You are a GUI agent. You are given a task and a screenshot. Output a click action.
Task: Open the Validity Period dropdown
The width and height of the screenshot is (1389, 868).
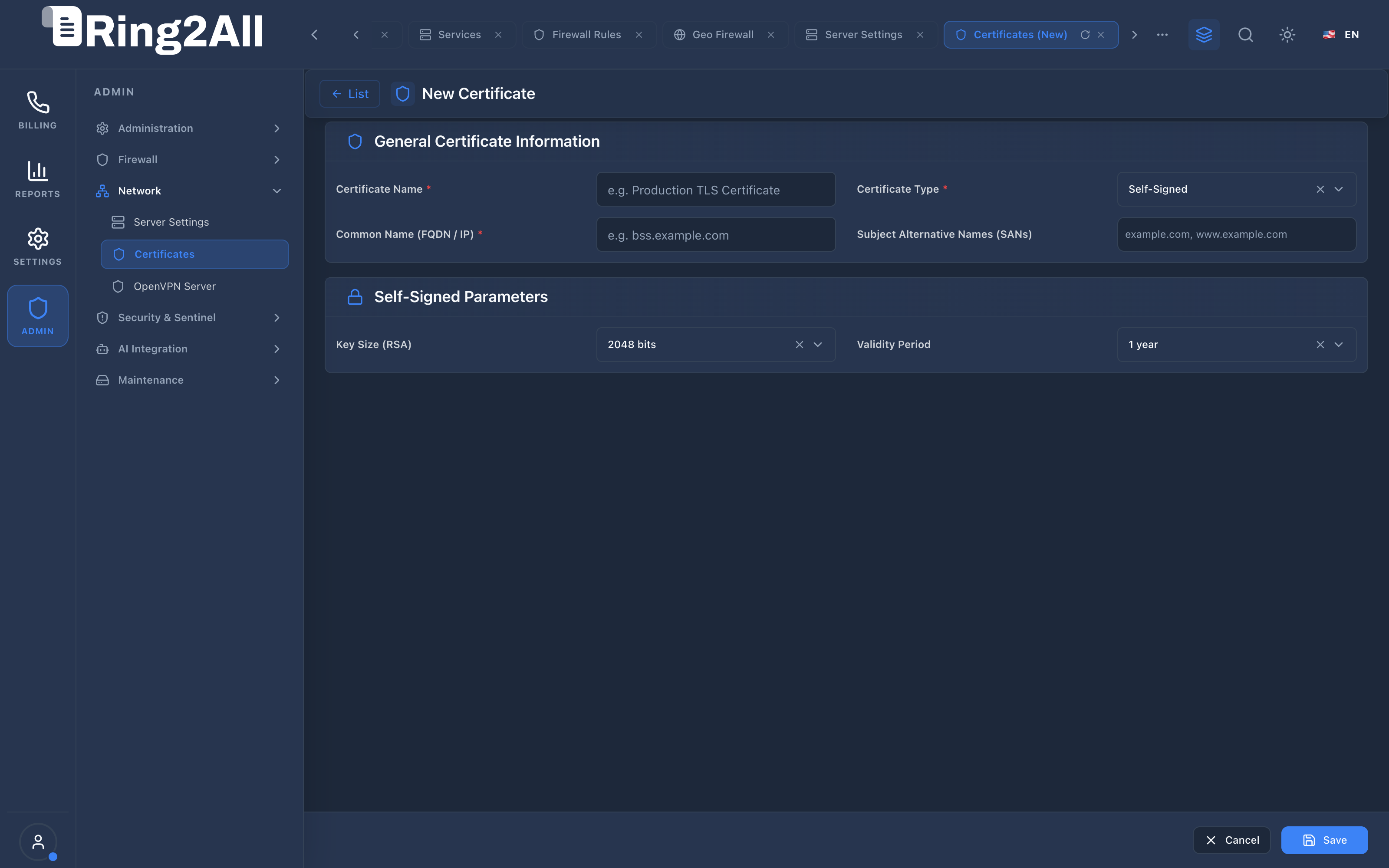pyautogui.click(x=1236, y=345)
